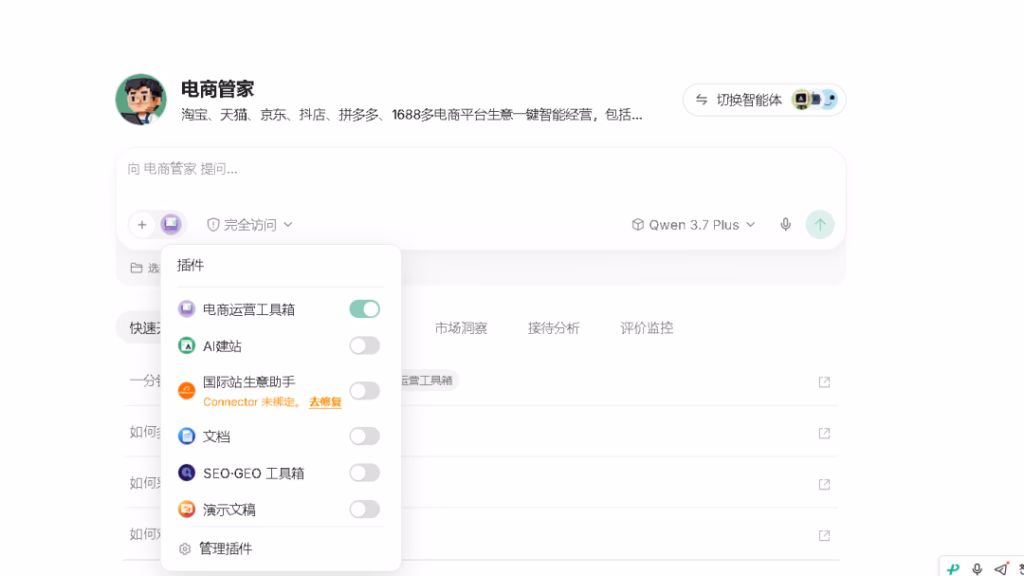Turn off the 电商运营工具箱 toggle

(x=364, y=309)
